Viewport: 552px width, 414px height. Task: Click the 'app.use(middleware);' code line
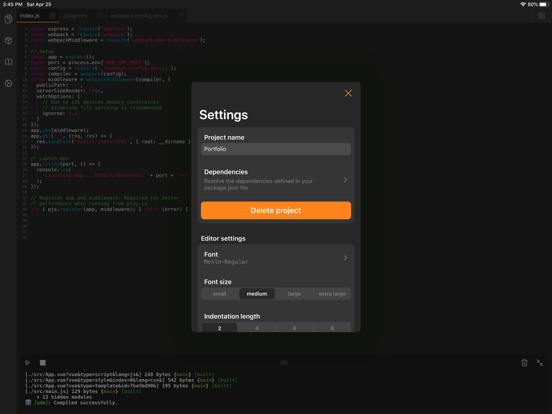[60, 130]
